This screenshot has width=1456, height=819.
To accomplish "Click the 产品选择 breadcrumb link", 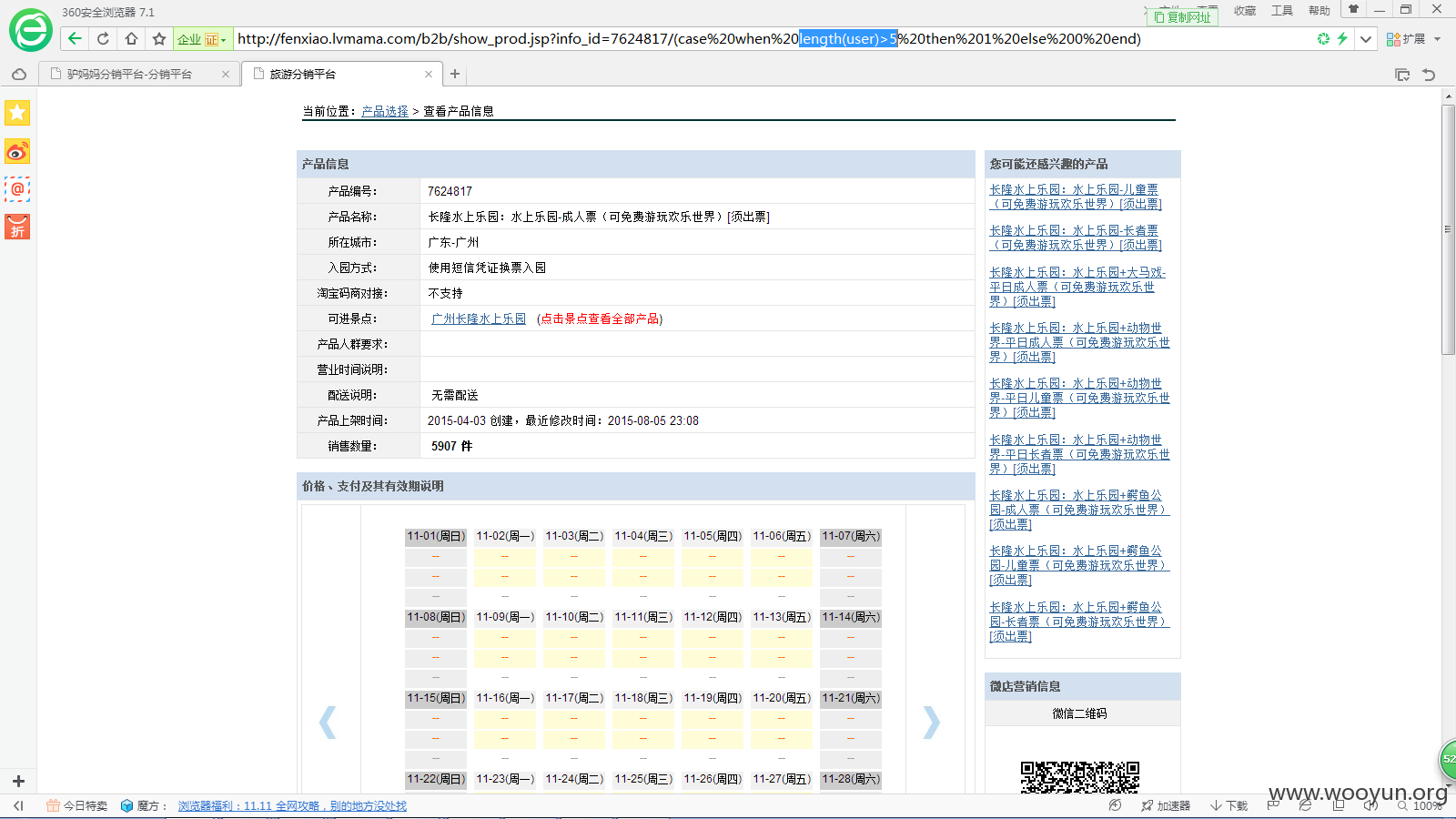I will click(x=385, y=111).
